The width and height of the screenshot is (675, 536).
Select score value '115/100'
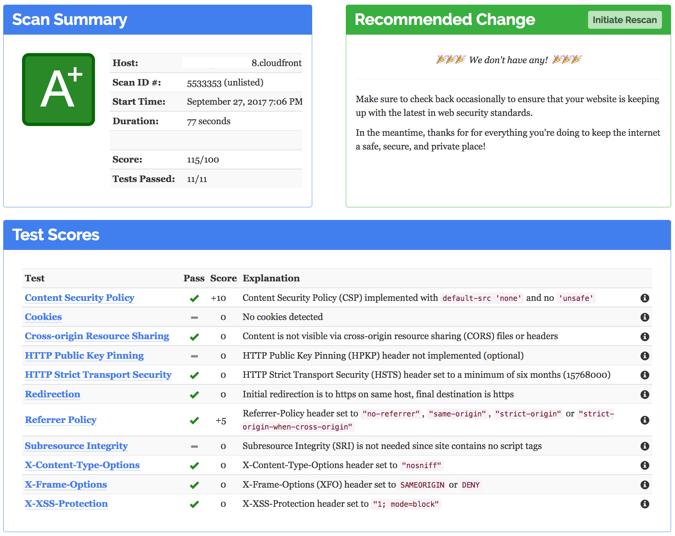(x=203, y=160)
